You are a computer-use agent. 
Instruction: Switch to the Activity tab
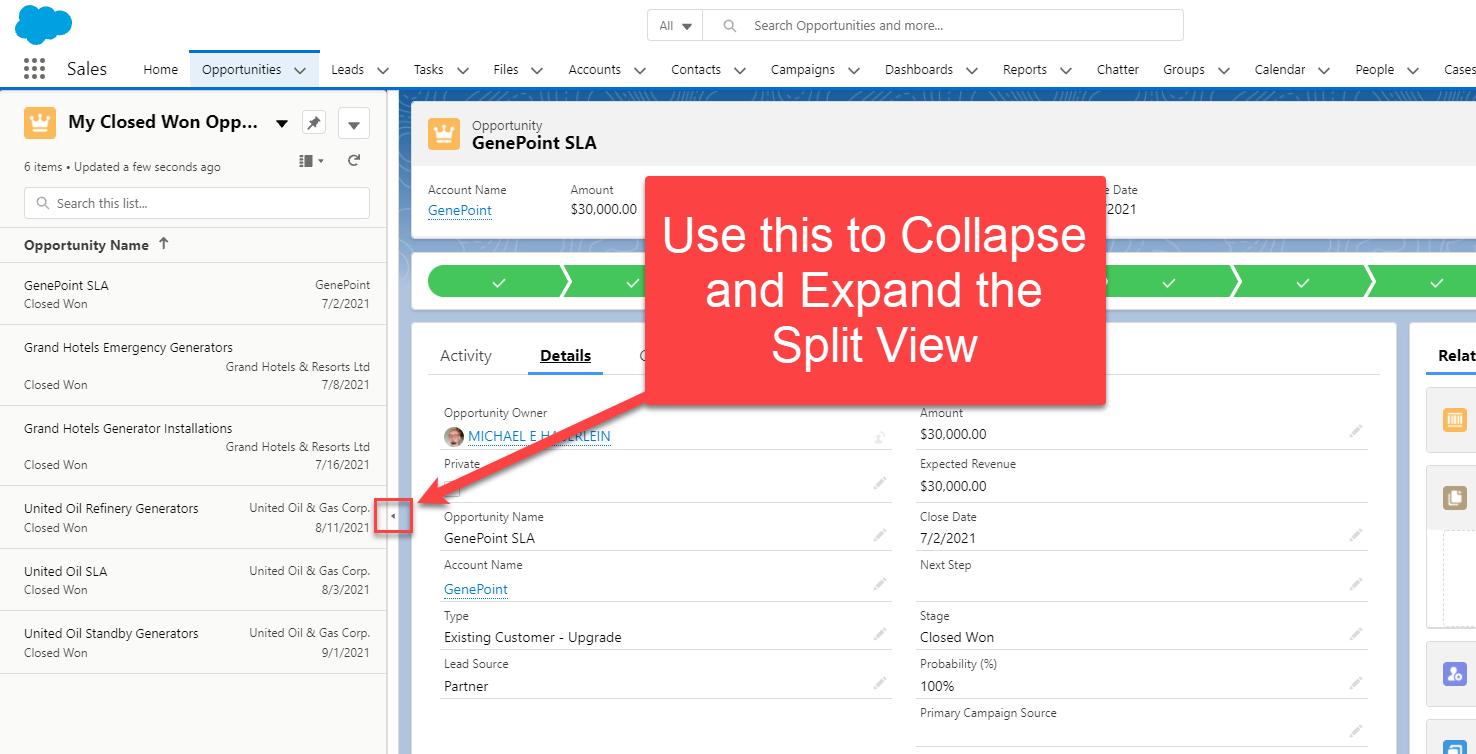(466, 355)
